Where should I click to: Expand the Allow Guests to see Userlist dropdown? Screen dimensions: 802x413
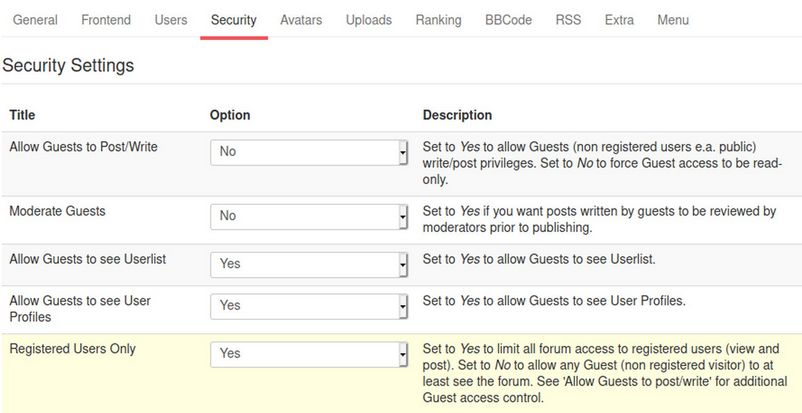click(x=309, y=264)
